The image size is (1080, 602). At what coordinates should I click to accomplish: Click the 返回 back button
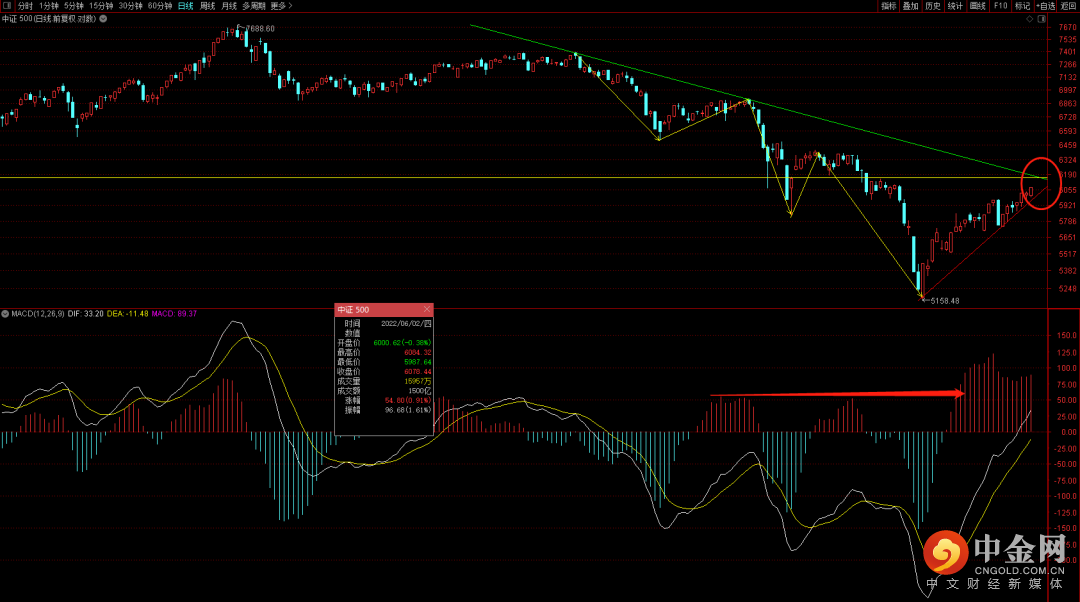point(1069,6)
